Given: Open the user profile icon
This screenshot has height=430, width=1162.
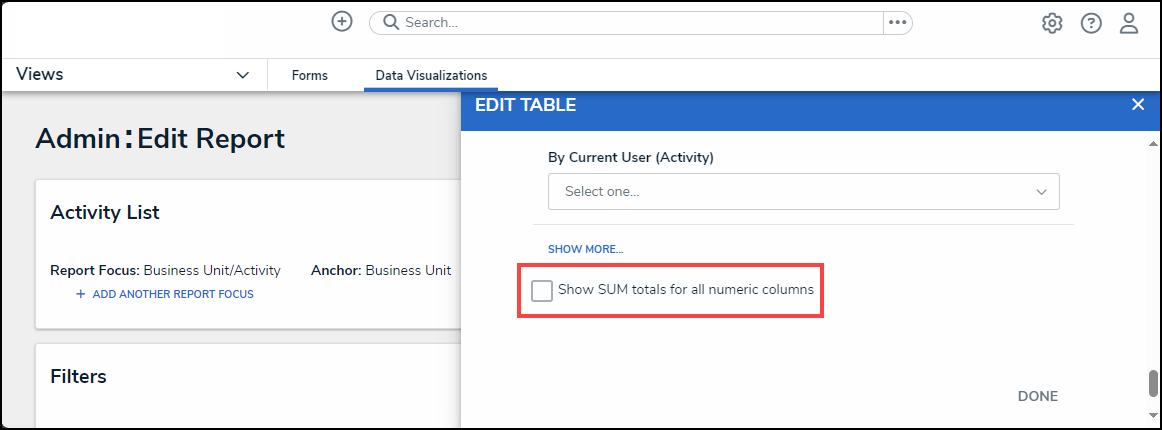Looking at the screenshot, I should coord(1129,23).
